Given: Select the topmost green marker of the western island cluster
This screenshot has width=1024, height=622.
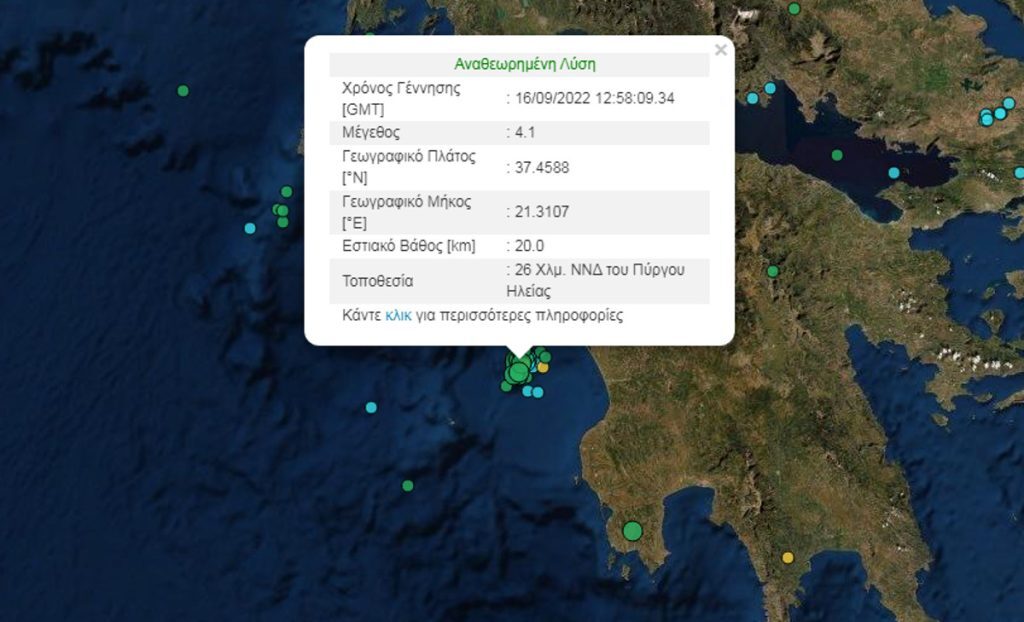Looking at the screenshot, I should [x=287, y=191].
